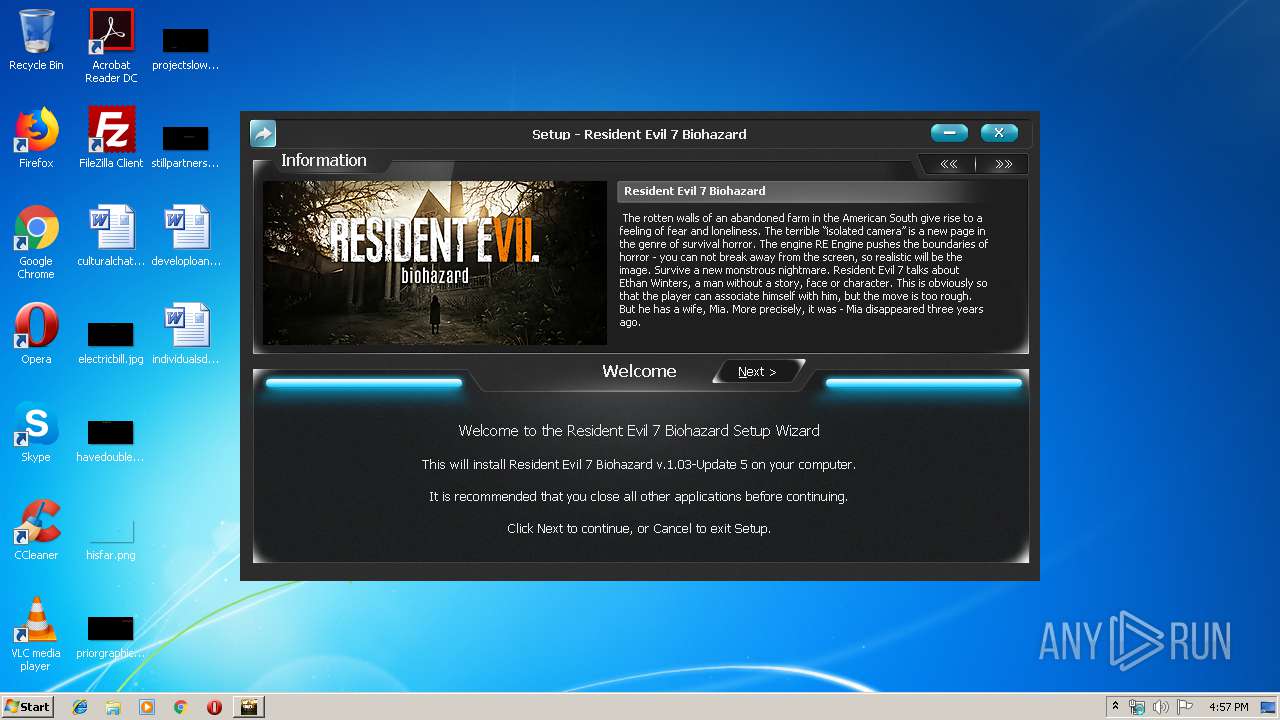This screenshot has height=720, width=1280.
Task: Select the havedouble desktop file
Action: point(111,439)
